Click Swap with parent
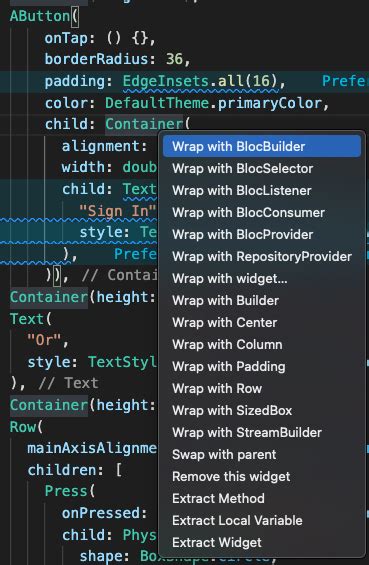The width and height of the screenshot is (369, 565). coord(262,454)
